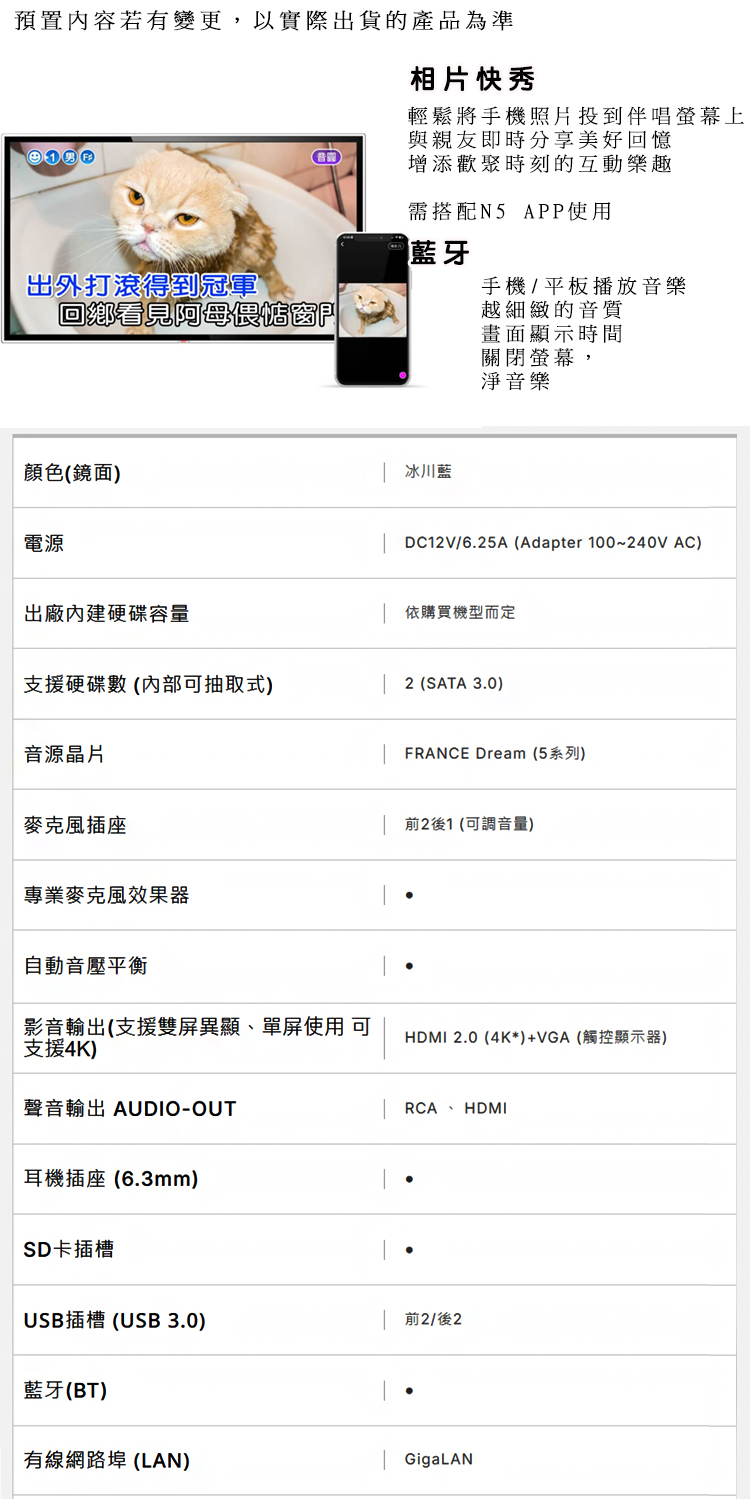Click the bullet dot for 專業麥克風效果器

point(410,896)
